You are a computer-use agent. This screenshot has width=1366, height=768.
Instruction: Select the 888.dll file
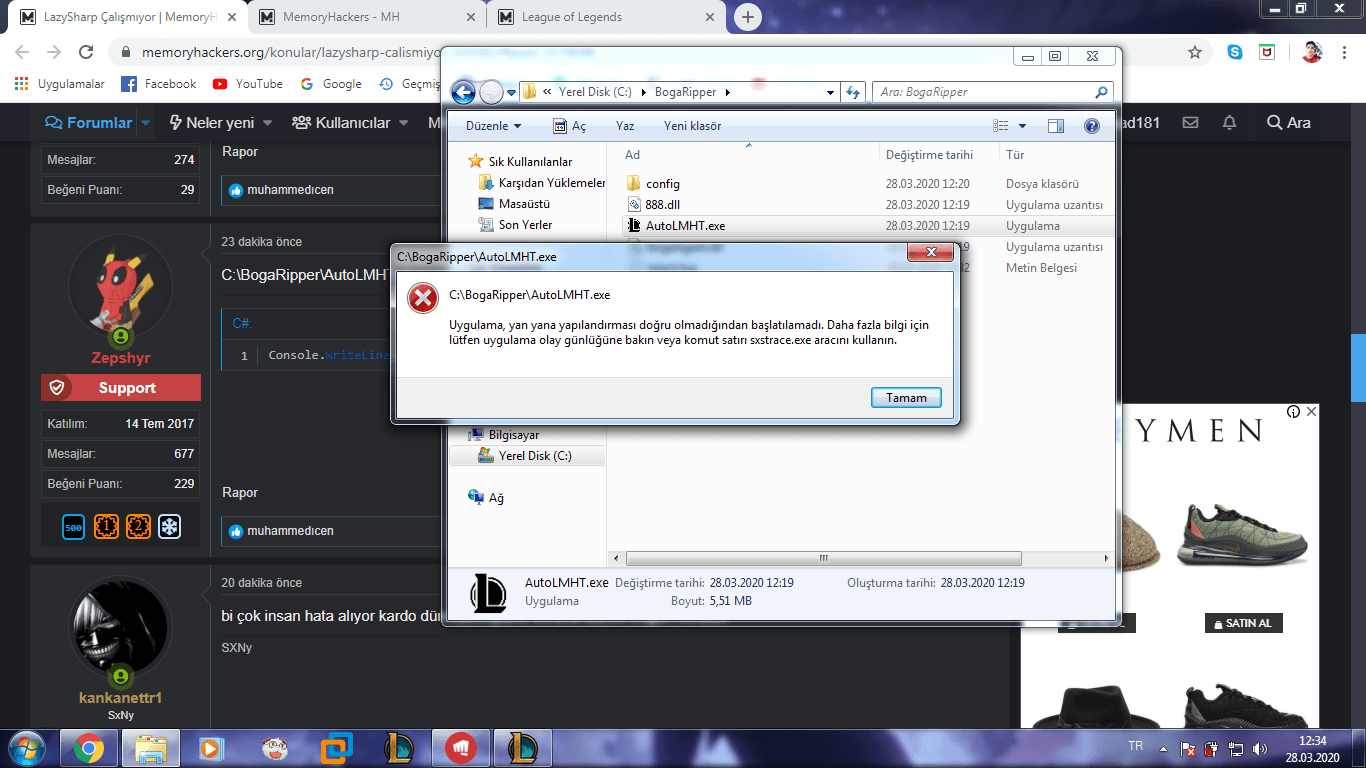pyautogui.click(x=652, y=205)
